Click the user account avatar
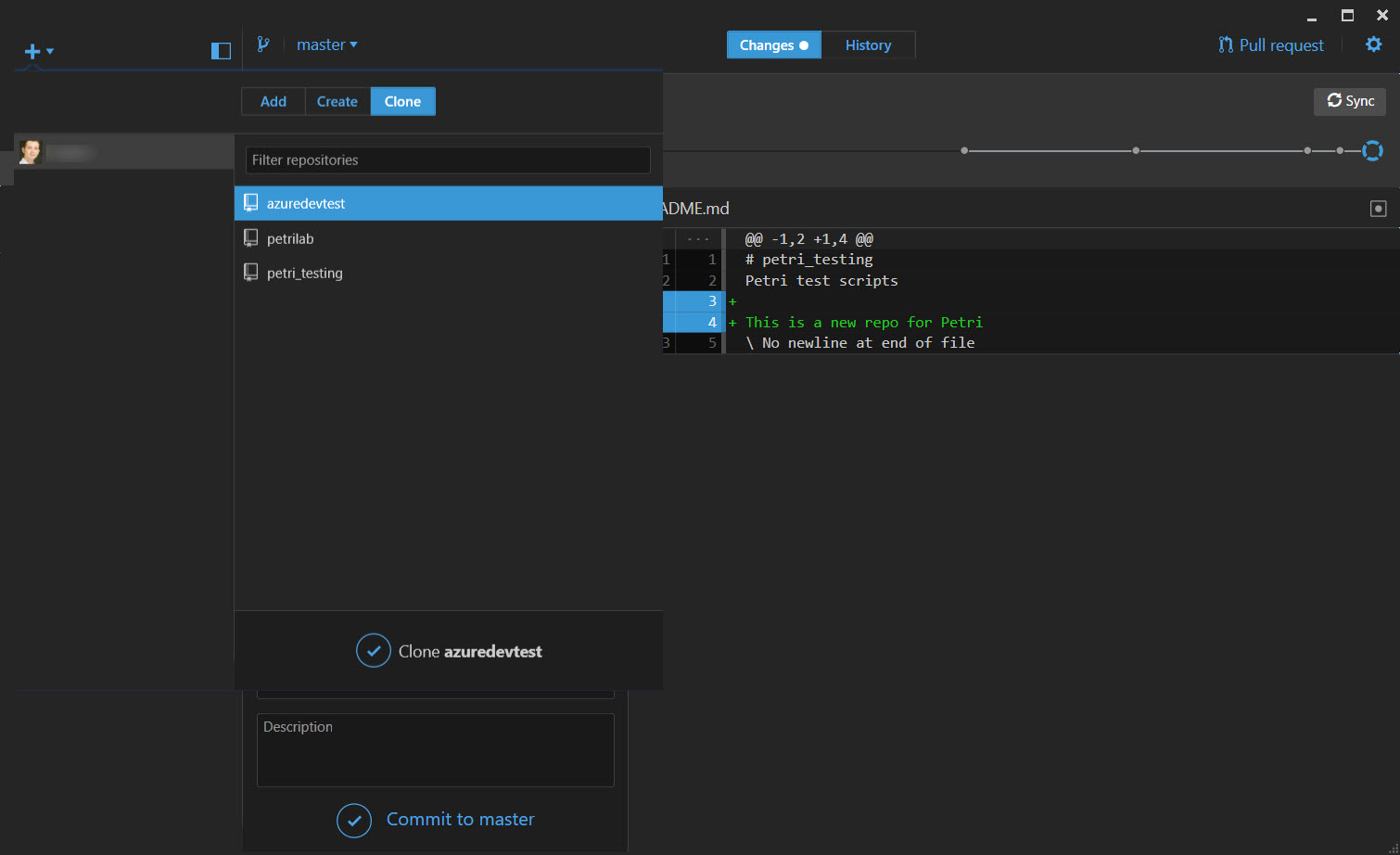The image size is (1400, 855). point(32,152)
